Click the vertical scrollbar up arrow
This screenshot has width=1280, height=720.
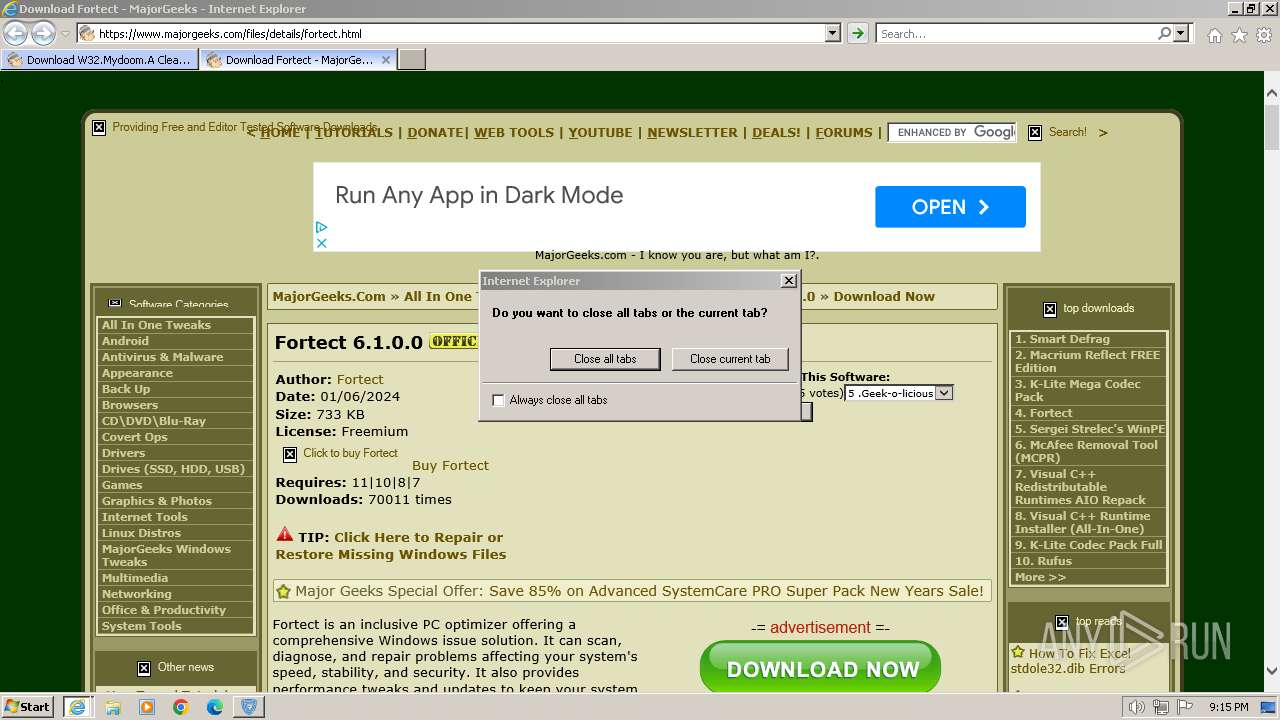1272,93
